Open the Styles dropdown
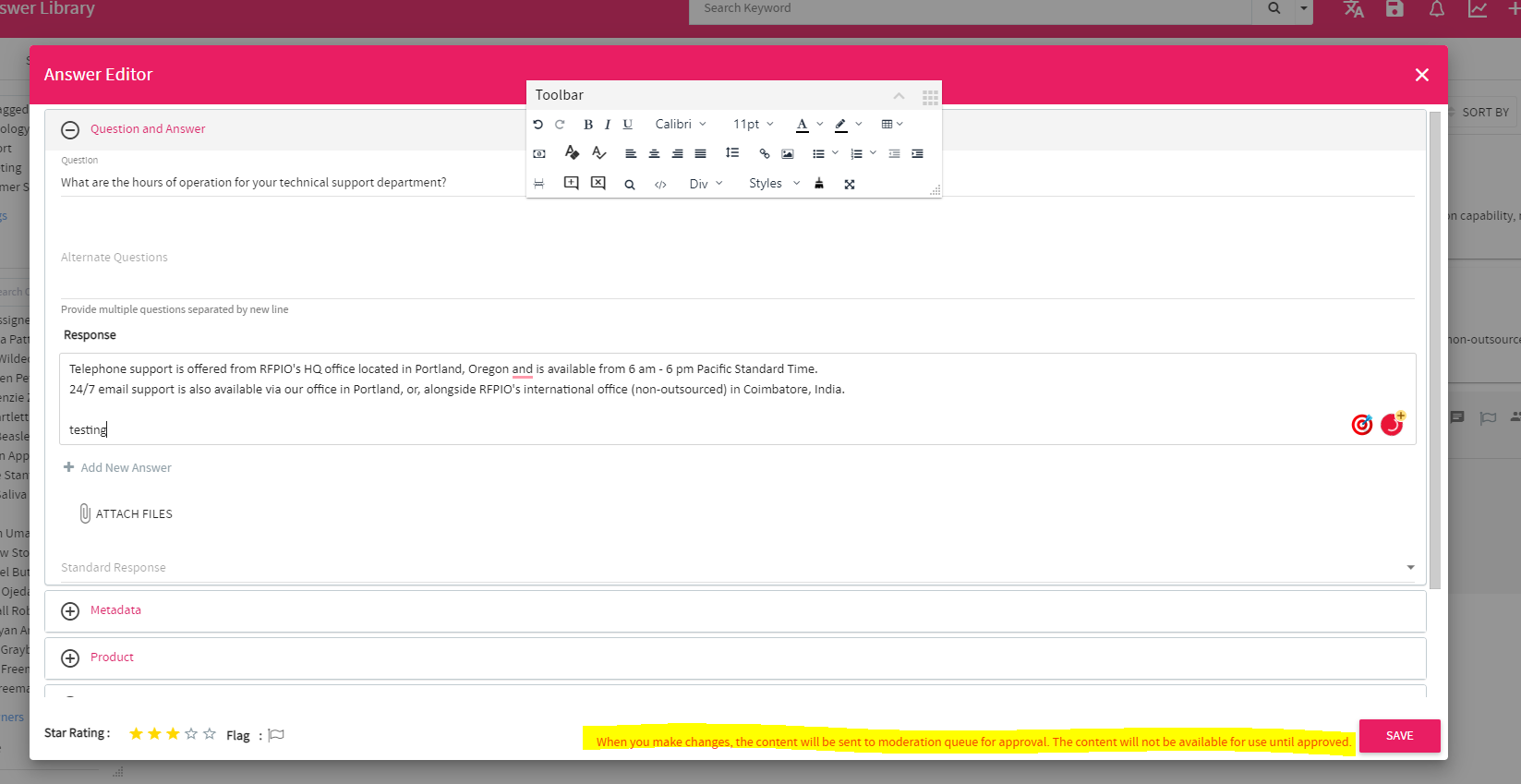 774,184
